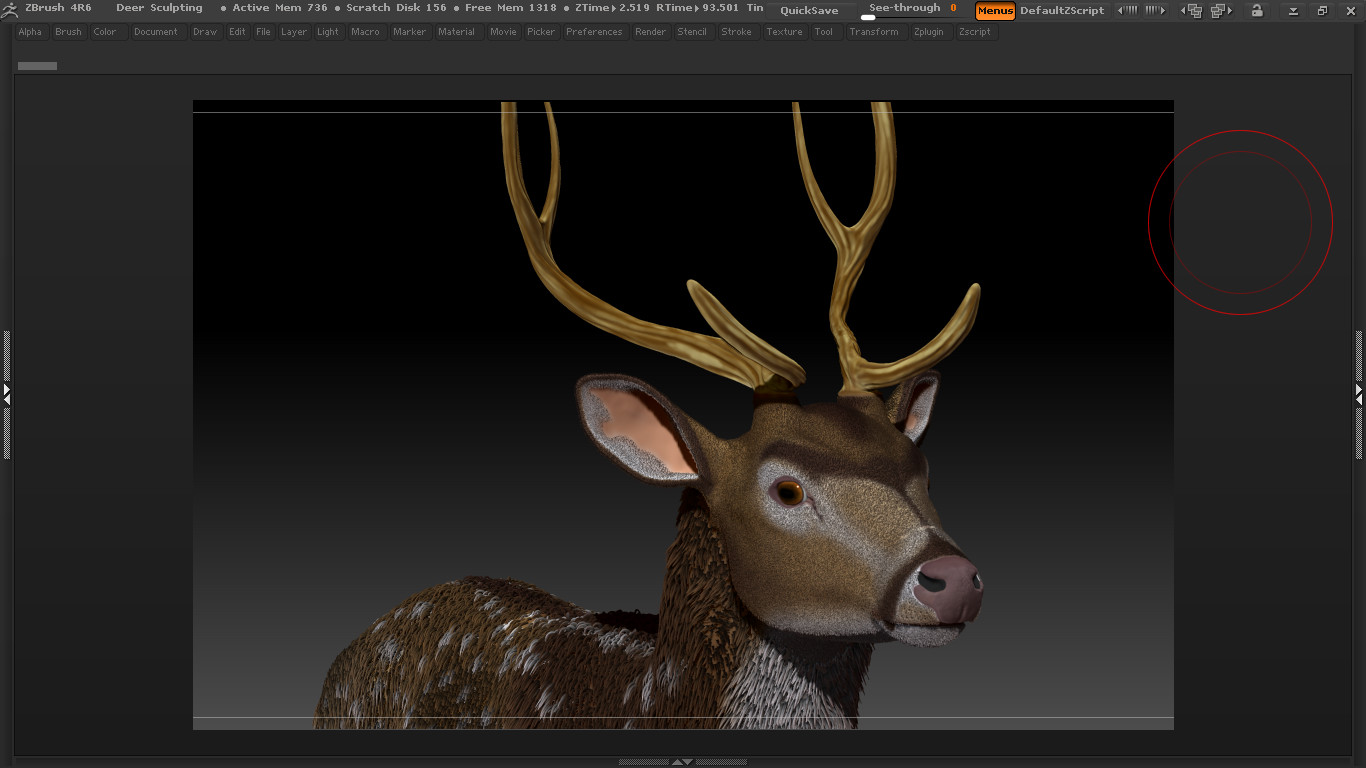The width and height of the screenshot is (1366, 768).
Task: Toggle the padlock to unlock UI customization
Action: [1258, 10]
